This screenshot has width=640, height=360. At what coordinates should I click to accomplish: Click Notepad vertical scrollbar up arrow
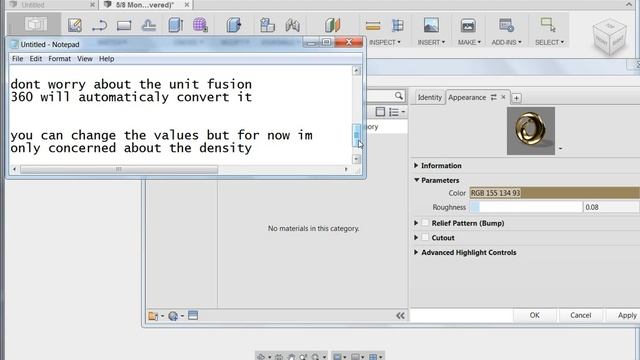(356, 71)
